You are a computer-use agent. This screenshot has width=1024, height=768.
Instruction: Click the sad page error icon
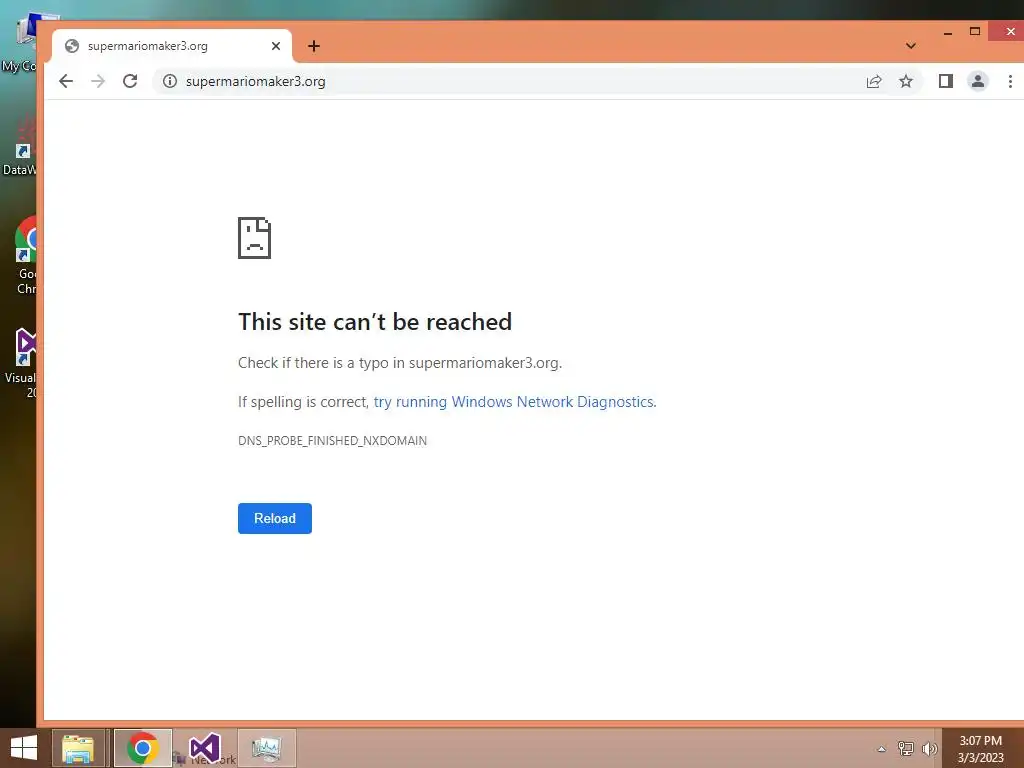click(255, 238)
